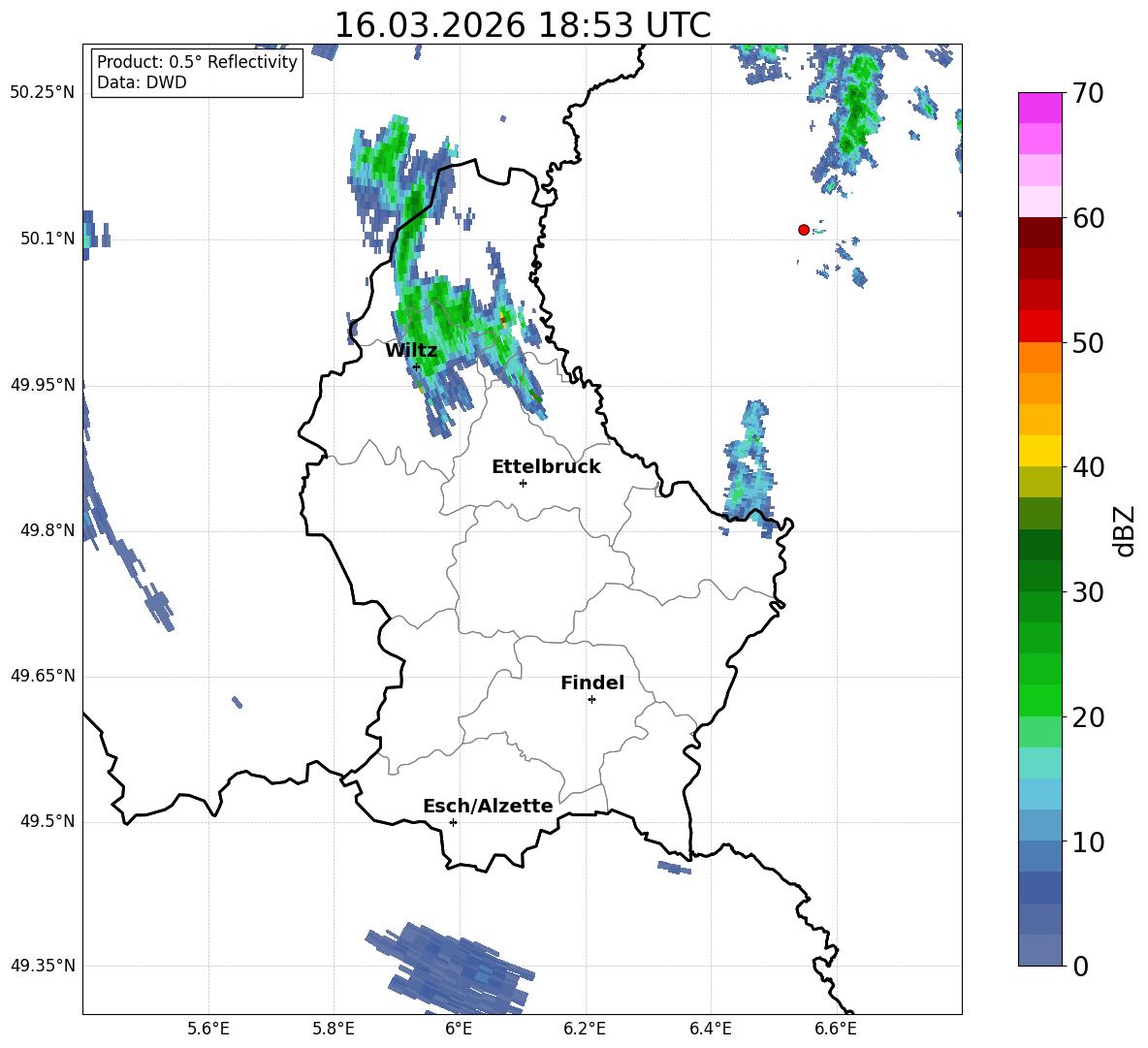Click the 6.6°E longitude label
Screen dimensions: 1148x1048
pos(836,1029)
